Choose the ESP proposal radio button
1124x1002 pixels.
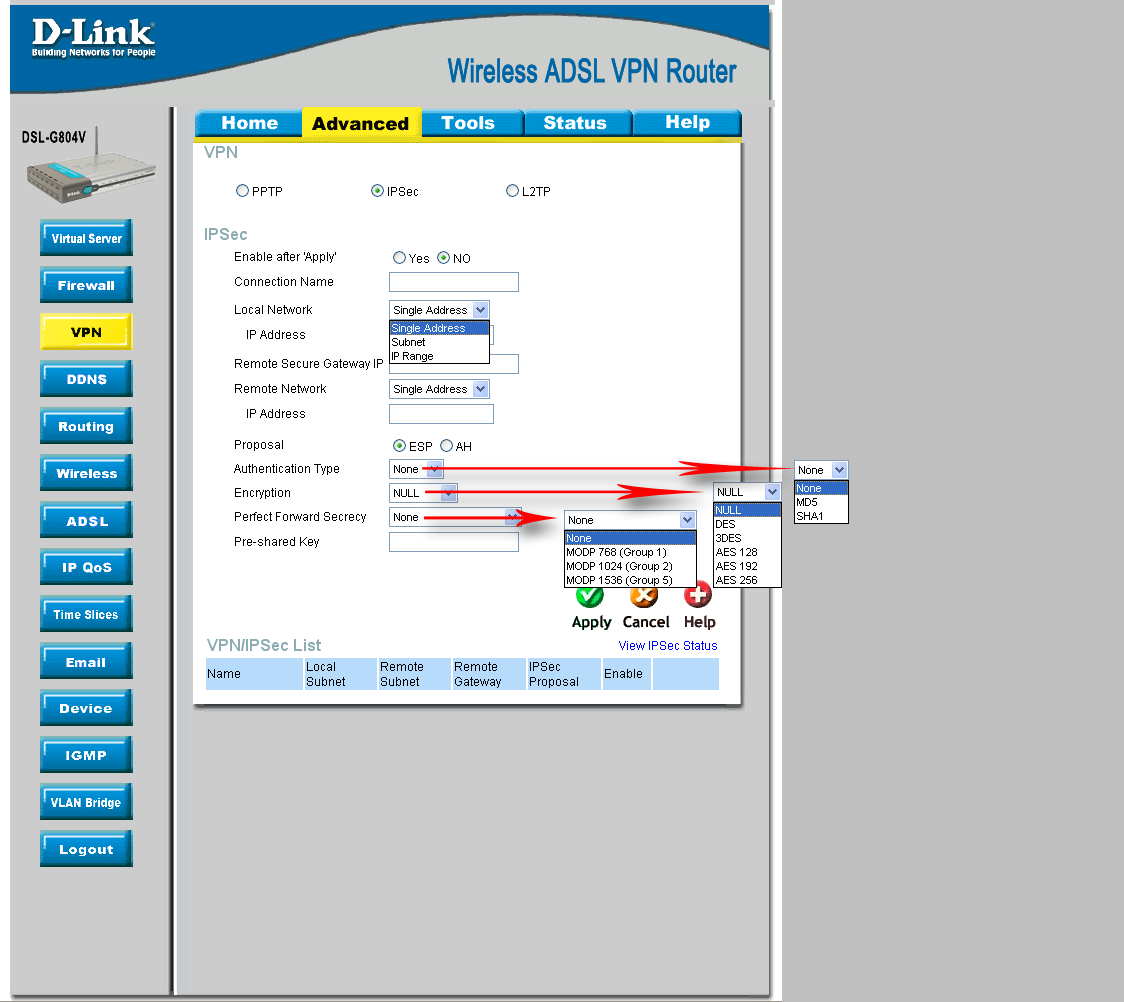point(399,446)
